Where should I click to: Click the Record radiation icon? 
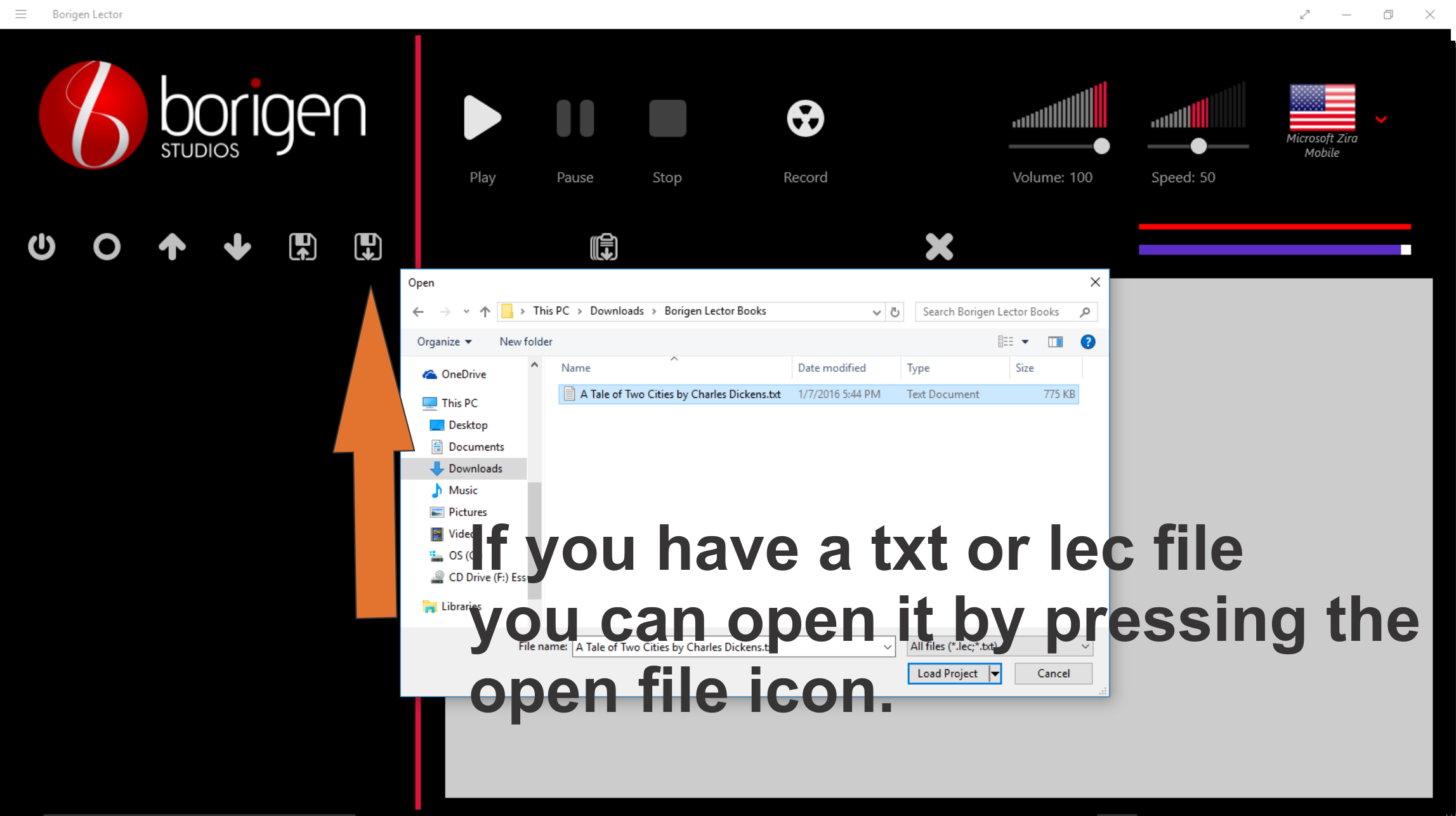(804, 119)
